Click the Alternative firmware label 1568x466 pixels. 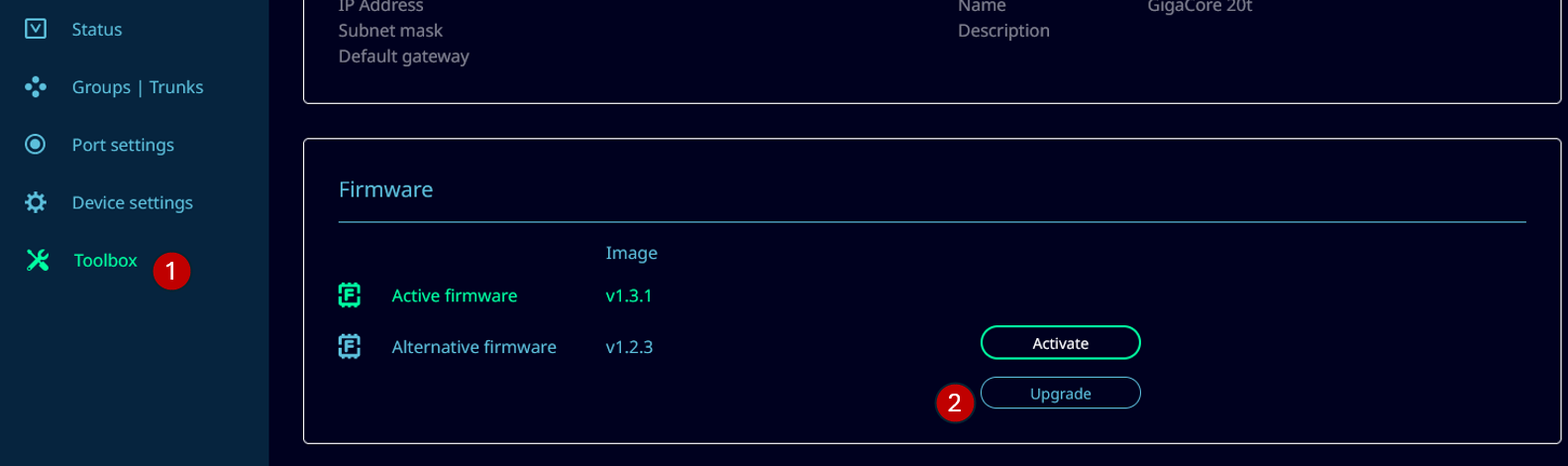coord(473,347)
